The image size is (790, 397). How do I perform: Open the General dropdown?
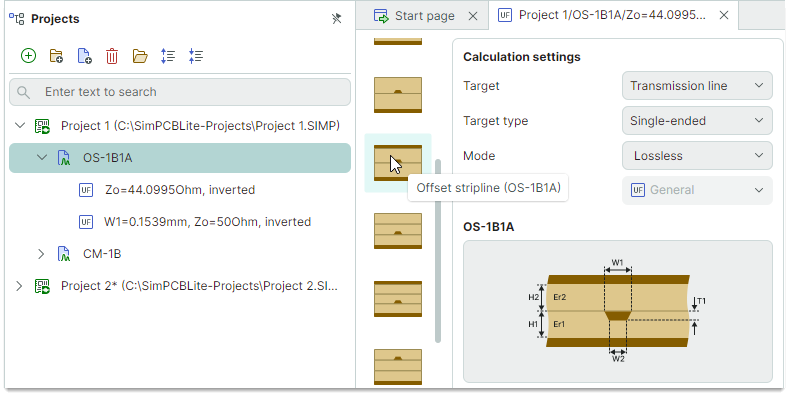[x=697, y=190]
